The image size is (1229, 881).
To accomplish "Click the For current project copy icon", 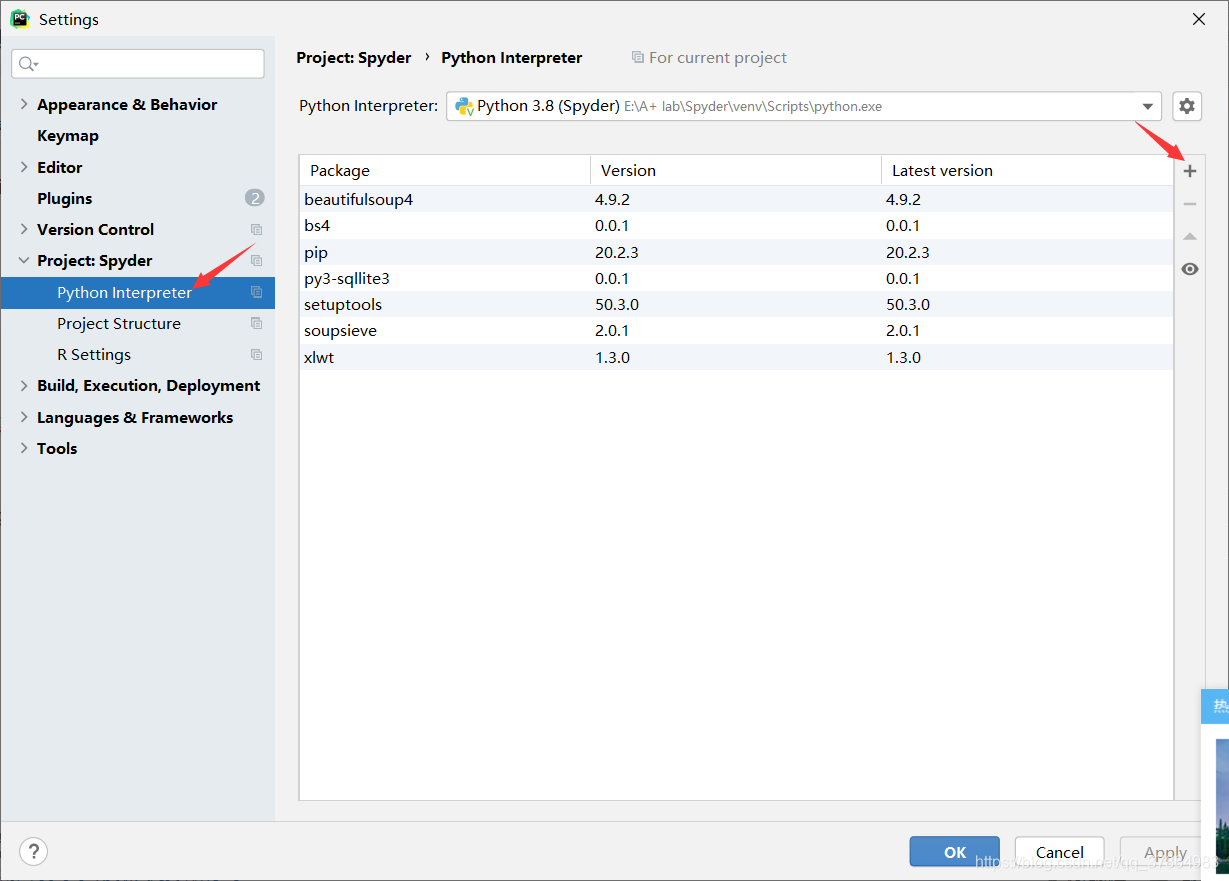I will 638,58.
